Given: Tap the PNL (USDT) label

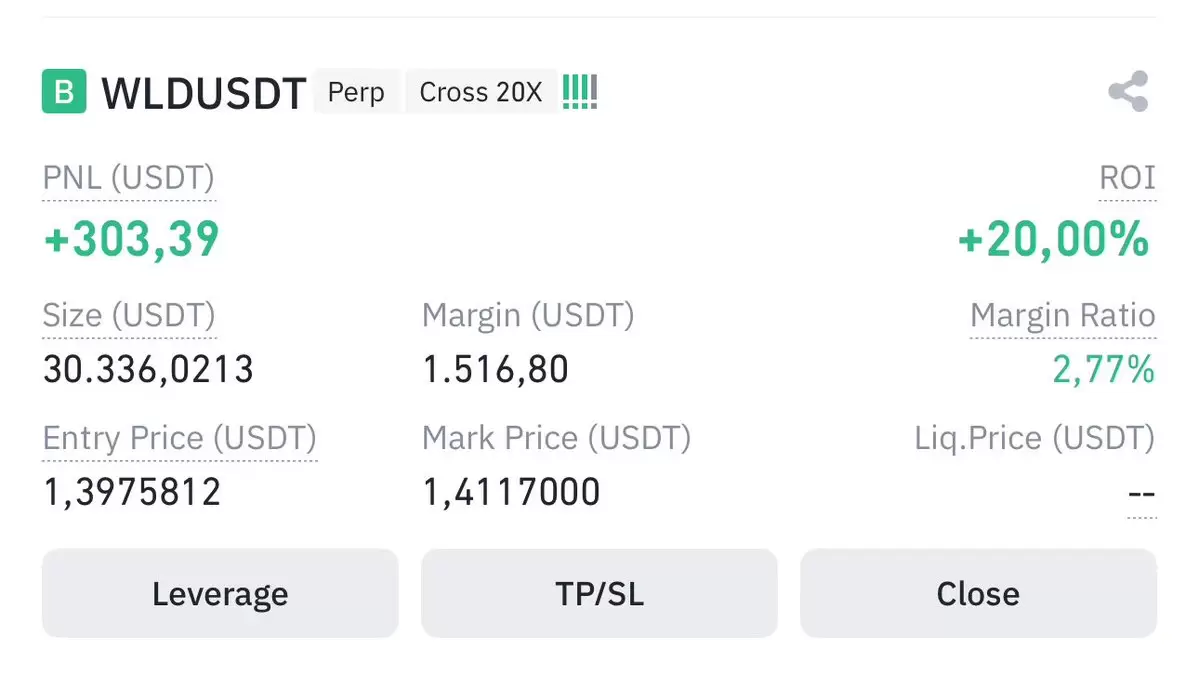Looking at the screenshot, I should pyautogui.click(x=128, y=178).
